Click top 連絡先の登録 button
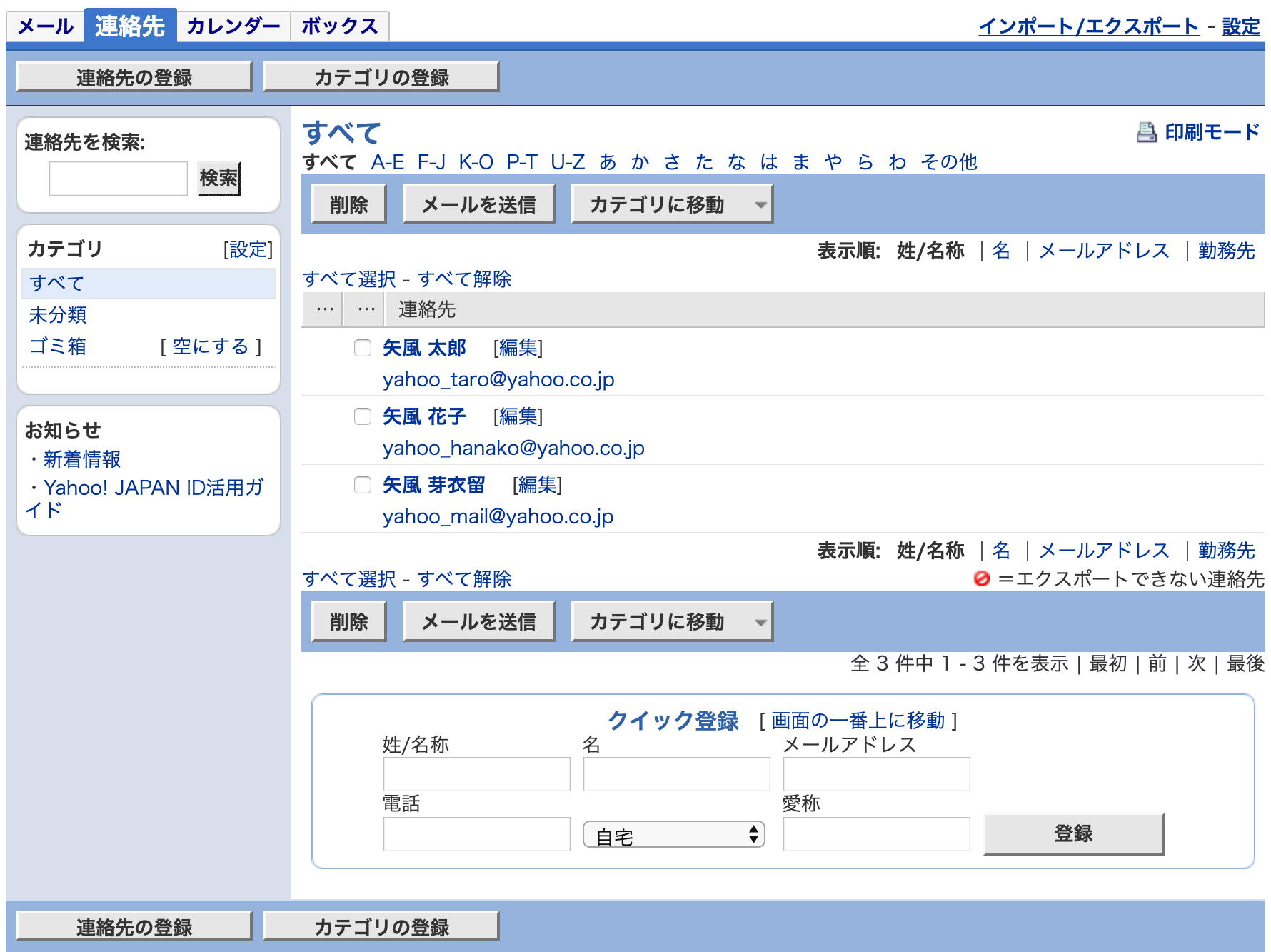This screenshot has height=952, width=1271. [x=134, y=76]
